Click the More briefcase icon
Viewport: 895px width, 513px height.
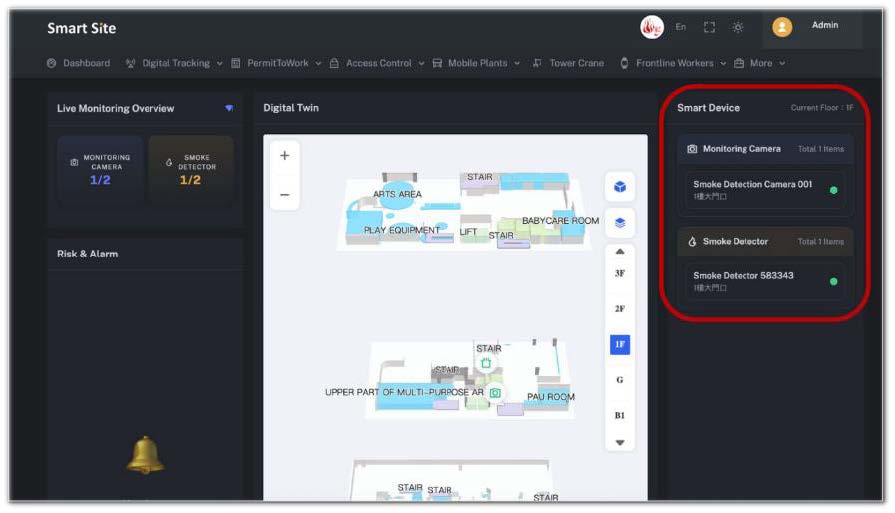(x=739, y=63)
